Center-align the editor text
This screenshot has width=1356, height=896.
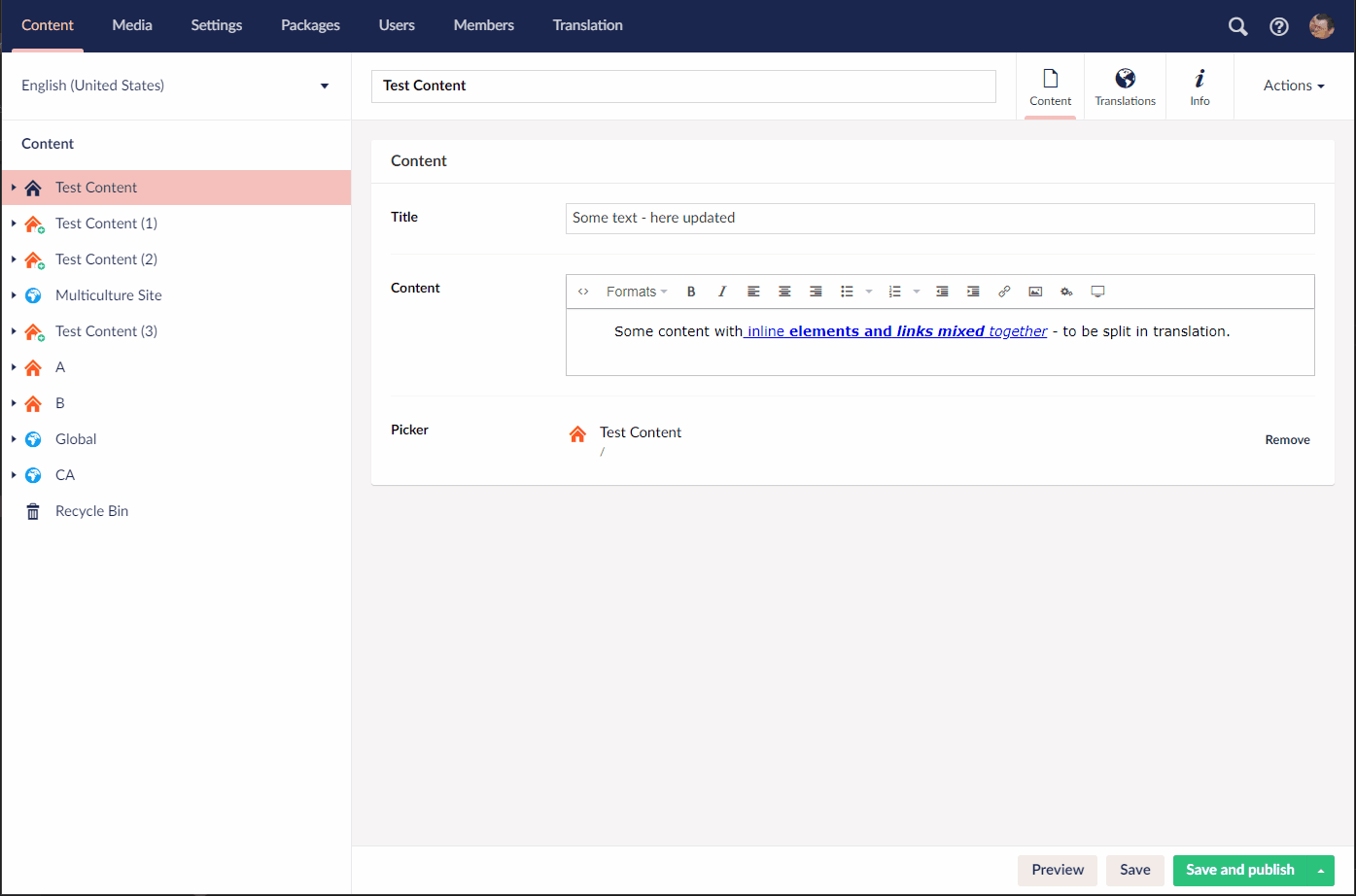(784, 292)
